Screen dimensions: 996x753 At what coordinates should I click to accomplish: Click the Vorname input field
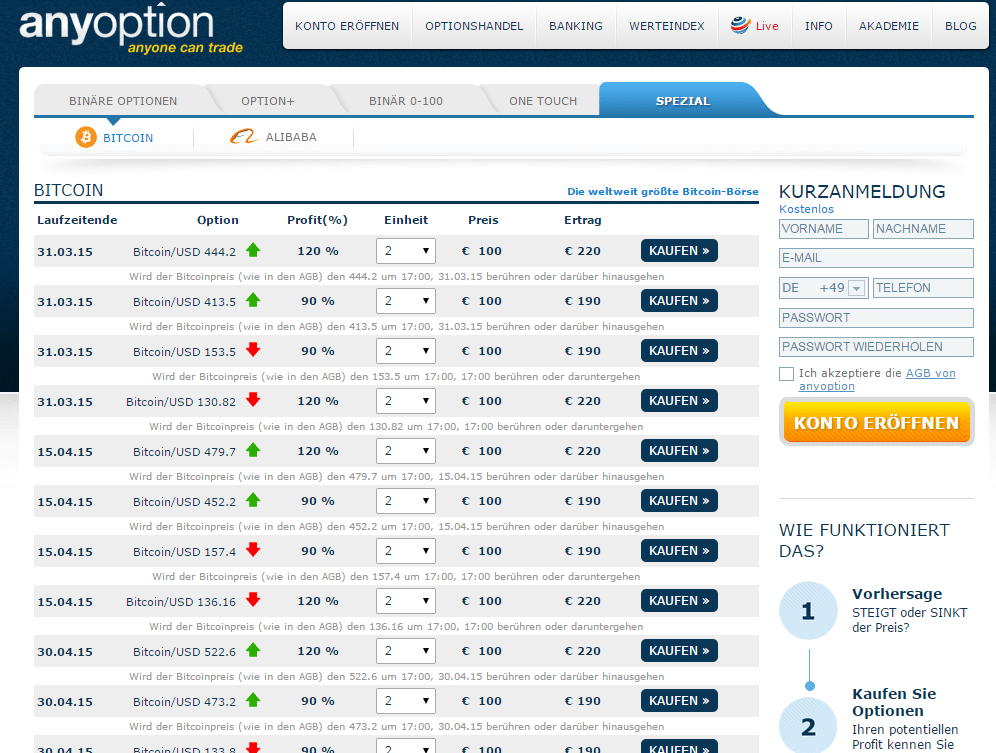824,229
